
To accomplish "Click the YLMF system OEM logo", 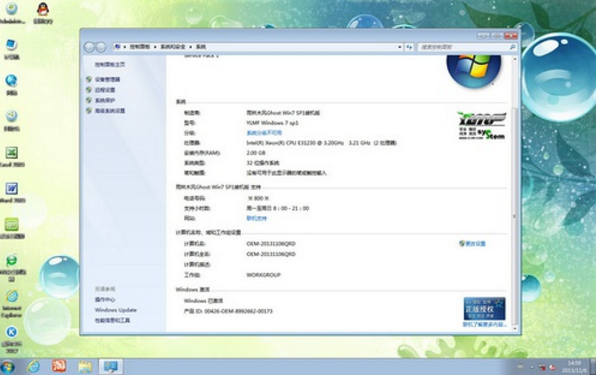I will point(482,126).
